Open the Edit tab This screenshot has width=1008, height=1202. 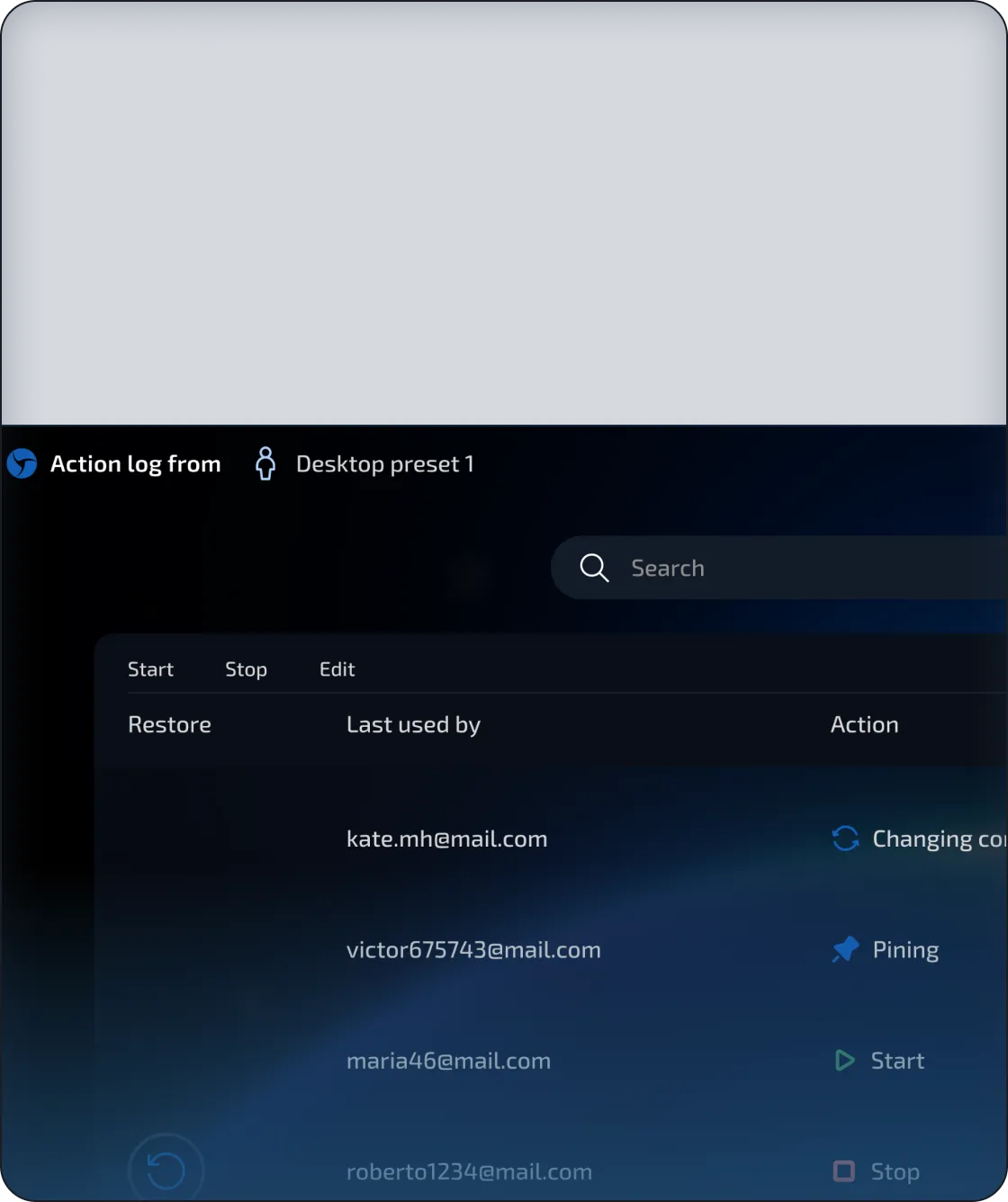(337, 669)
